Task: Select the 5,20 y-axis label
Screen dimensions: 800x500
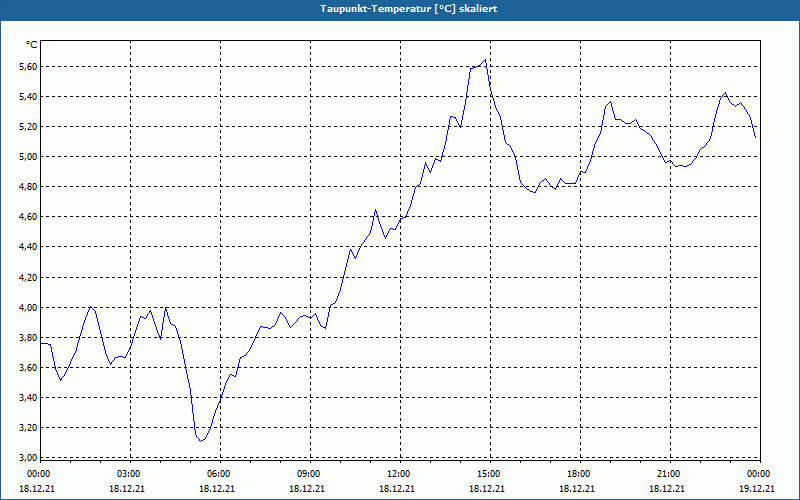Action: point(29,127)
